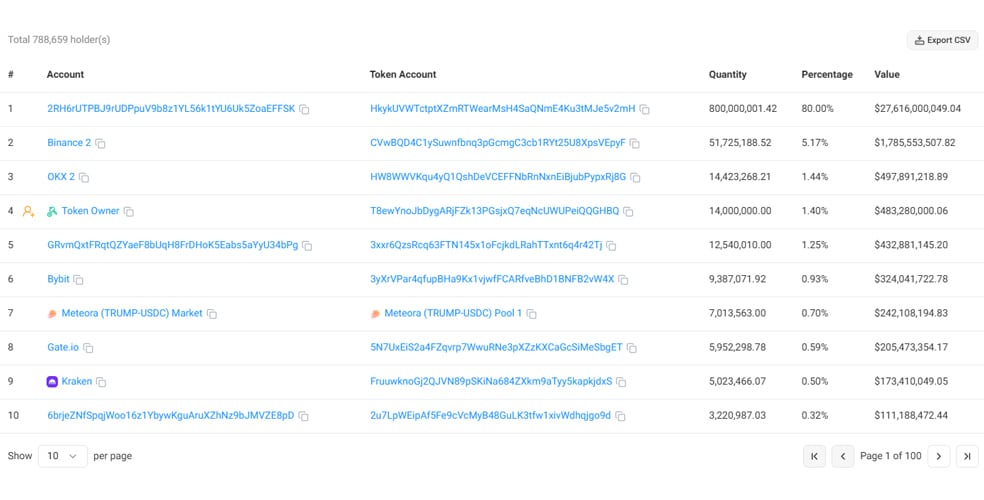Click the Meteora Market logo icon
Screen dimensions: 984x500
point(52,314)
